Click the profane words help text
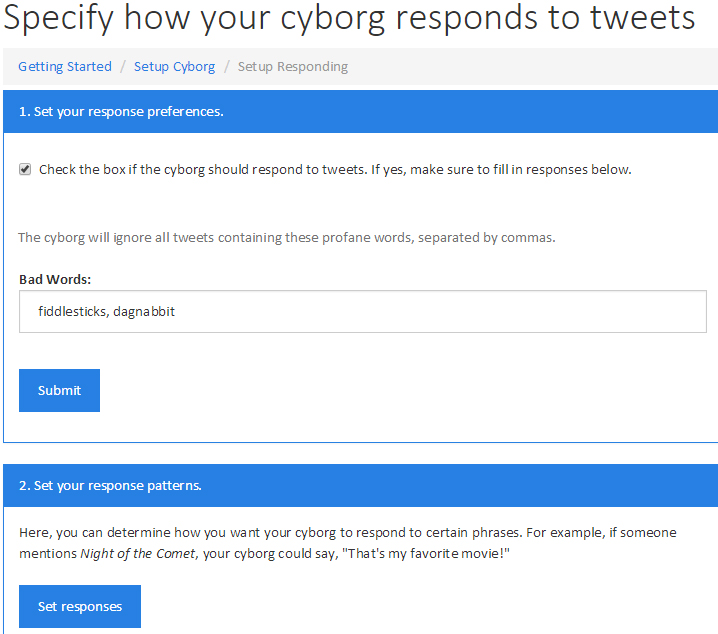Viewport: 718px width, 634px height. [286, 238]
